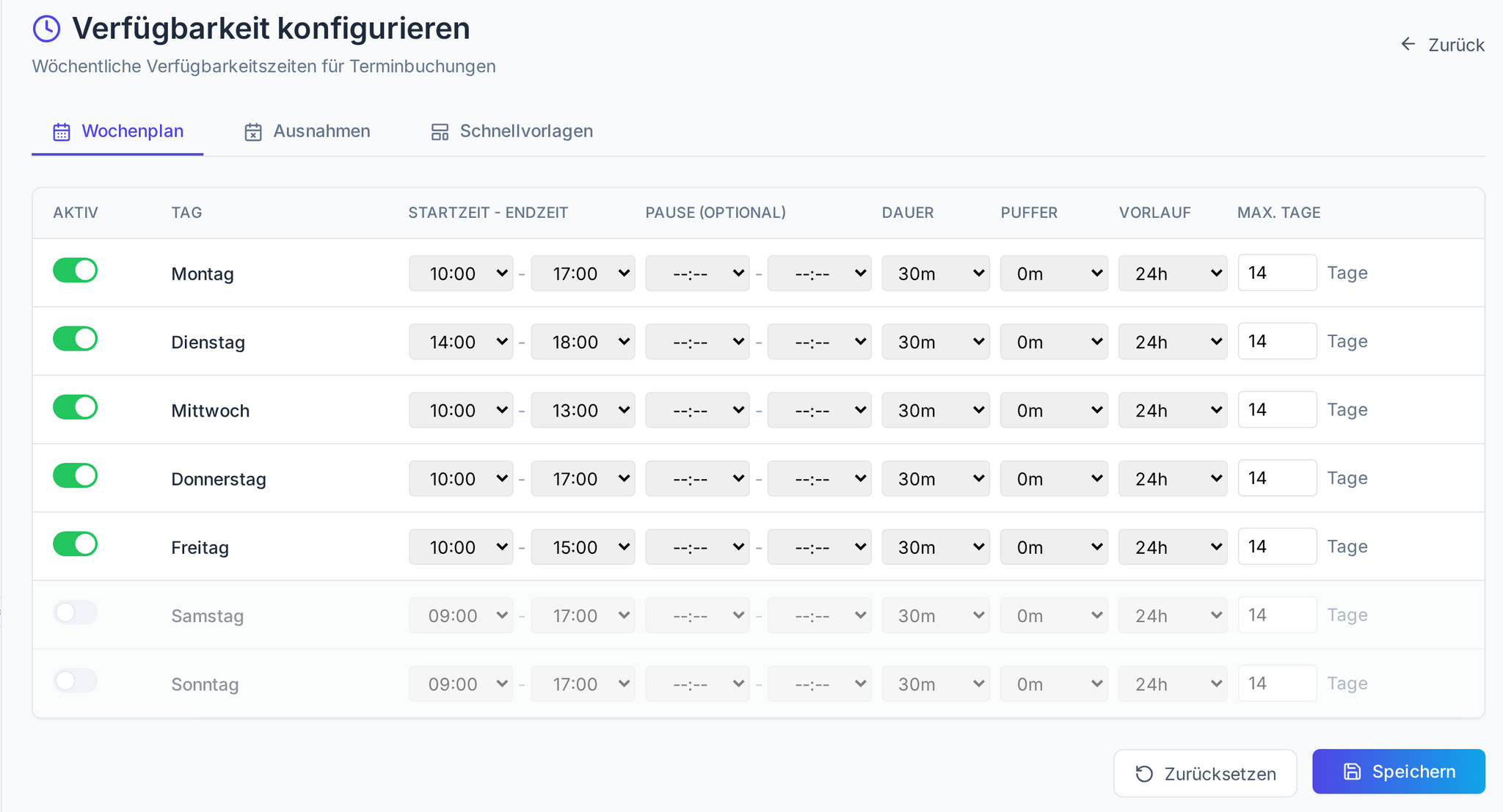Click the back arrow icon next to Zurück

(1408, 44)
